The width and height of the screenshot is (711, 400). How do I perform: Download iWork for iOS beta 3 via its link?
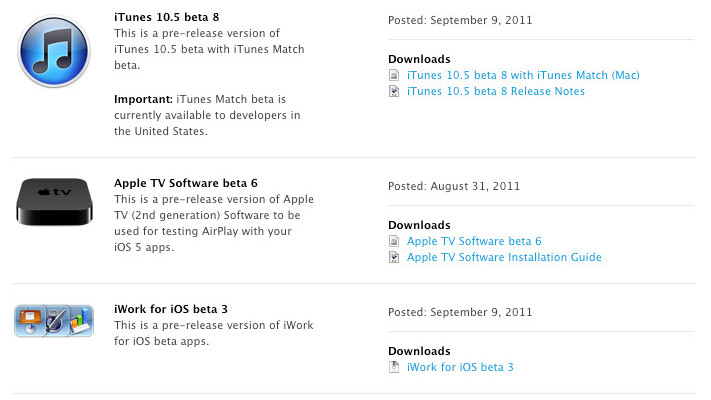point(460,367)
